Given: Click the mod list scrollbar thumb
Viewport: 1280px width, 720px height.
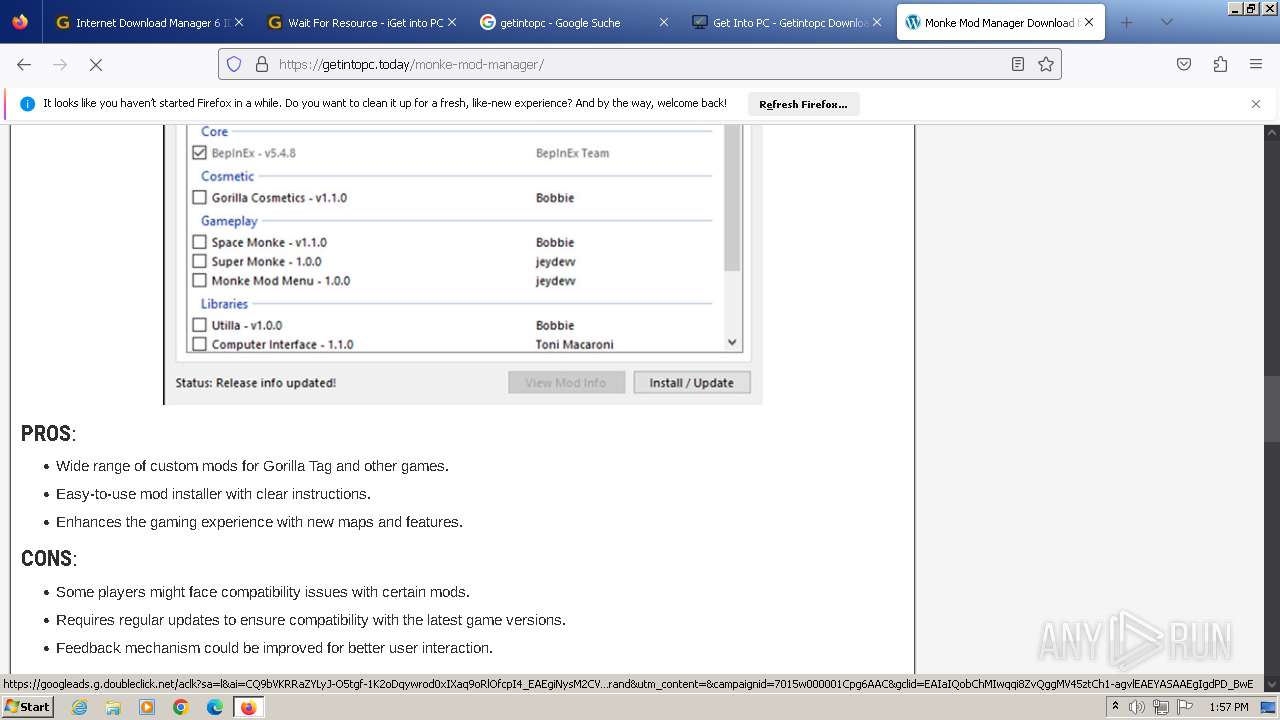Looking at the screenshot, I should point(732,198).
